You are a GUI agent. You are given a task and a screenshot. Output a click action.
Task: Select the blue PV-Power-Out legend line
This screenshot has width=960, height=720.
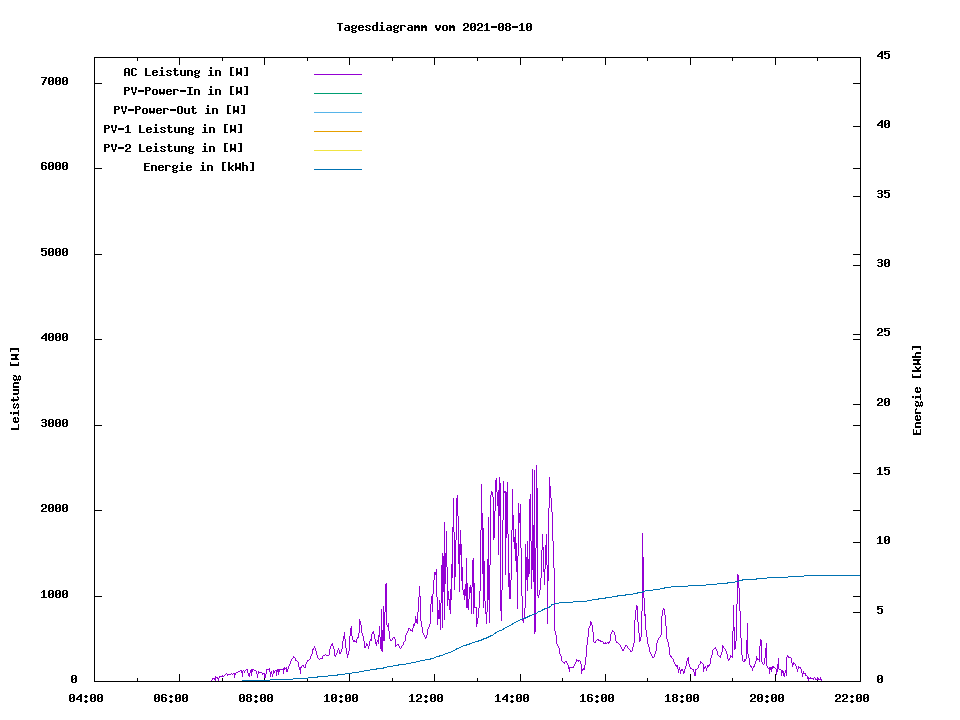(337, 112)
